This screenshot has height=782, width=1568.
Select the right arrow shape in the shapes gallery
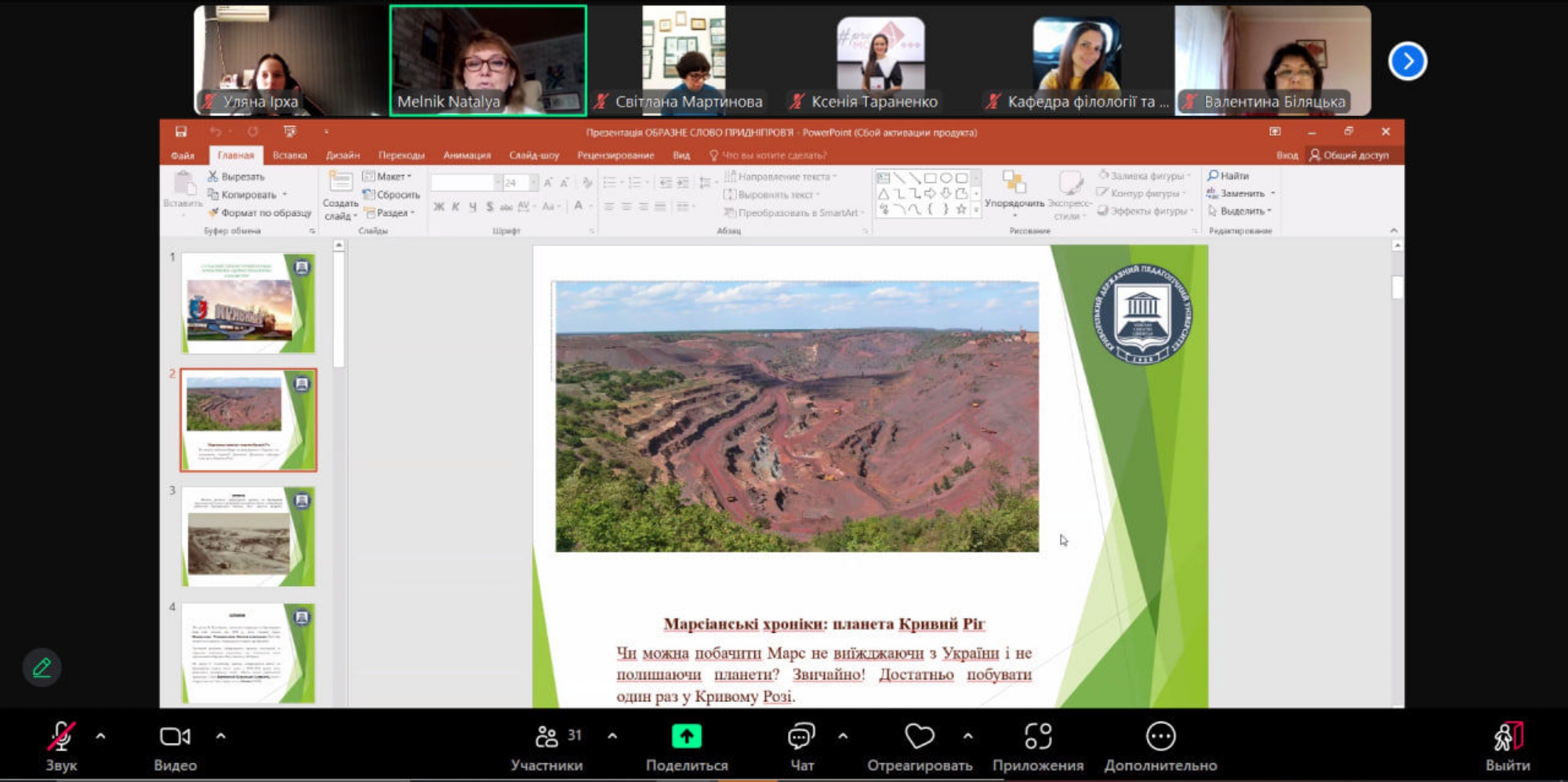930,194
